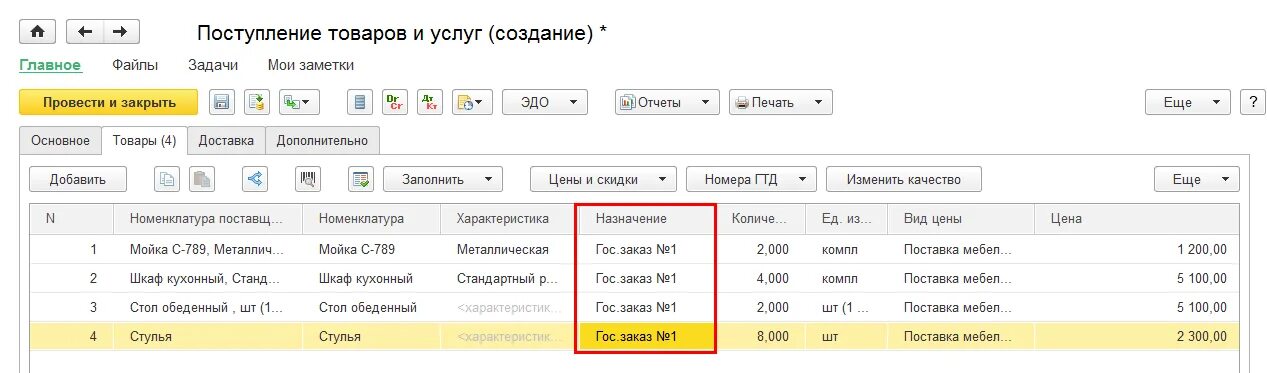This screenshot has height=373, width=1267.
Task: Click printer icon on Печать button
Action: point(741,102)
